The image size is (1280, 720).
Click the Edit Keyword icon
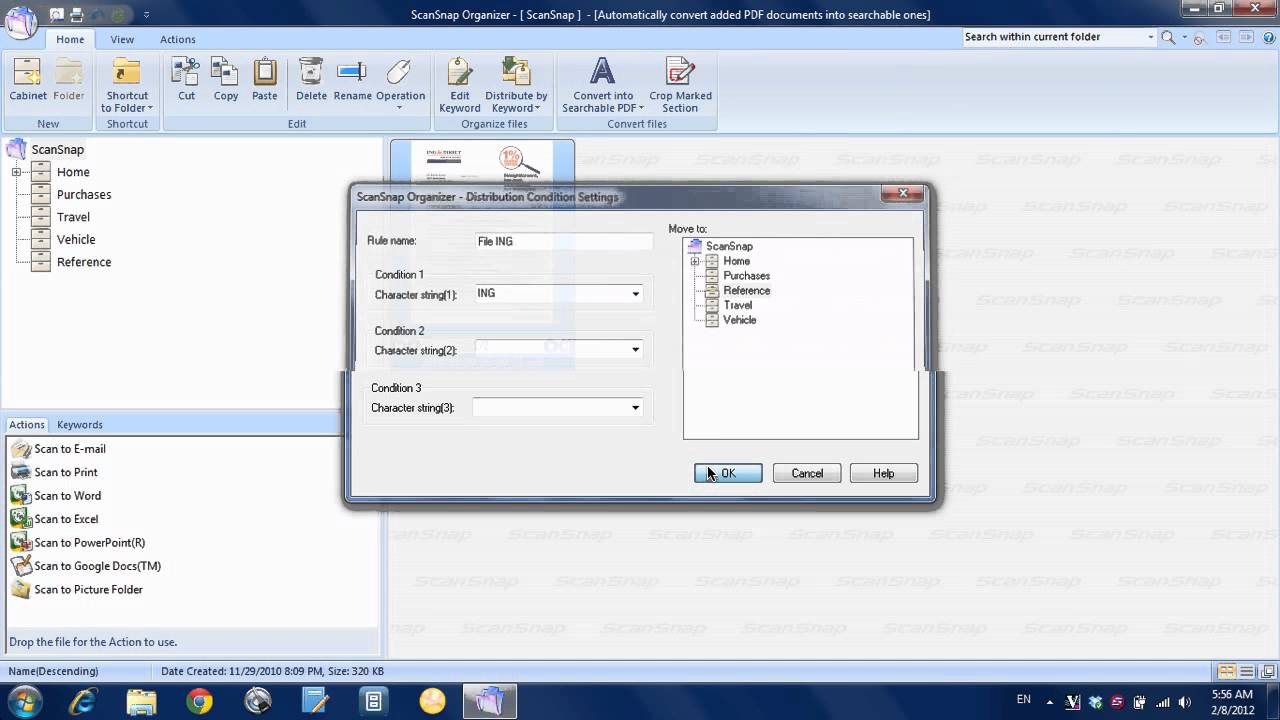click(x=460, y=73)
